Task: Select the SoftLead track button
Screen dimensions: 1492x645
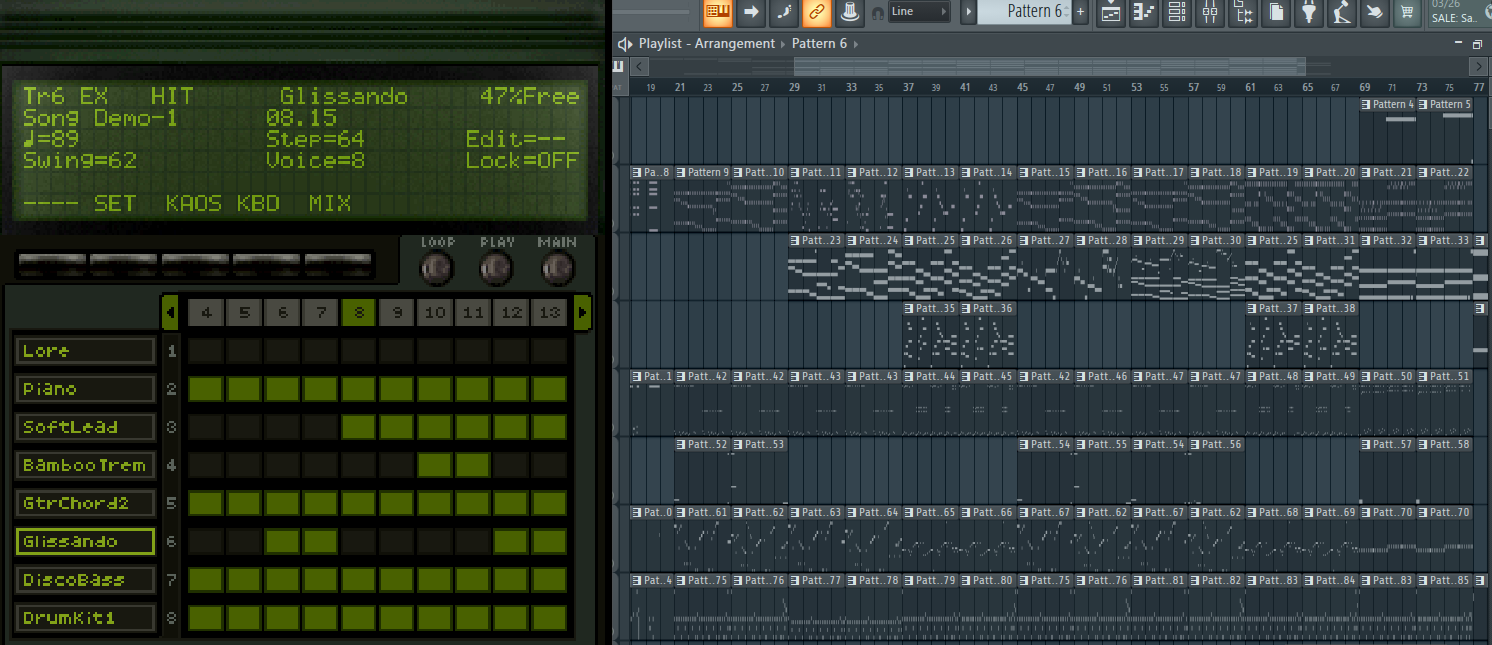Action: tap(85, 427)
